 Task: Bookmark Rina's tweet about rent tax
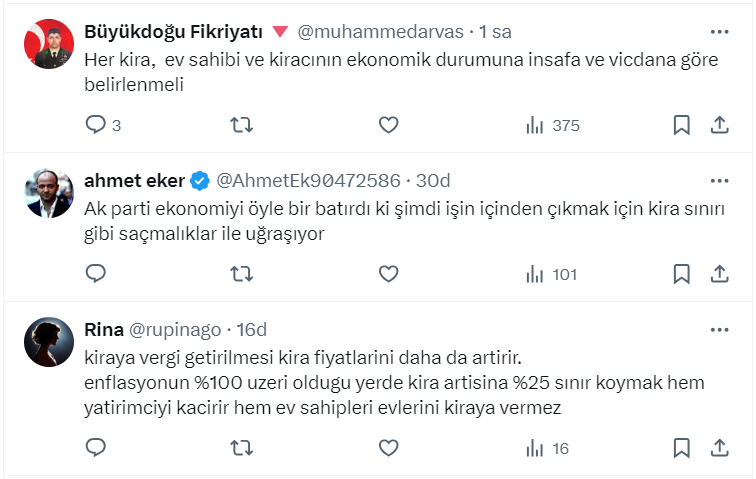coord(681,448)
